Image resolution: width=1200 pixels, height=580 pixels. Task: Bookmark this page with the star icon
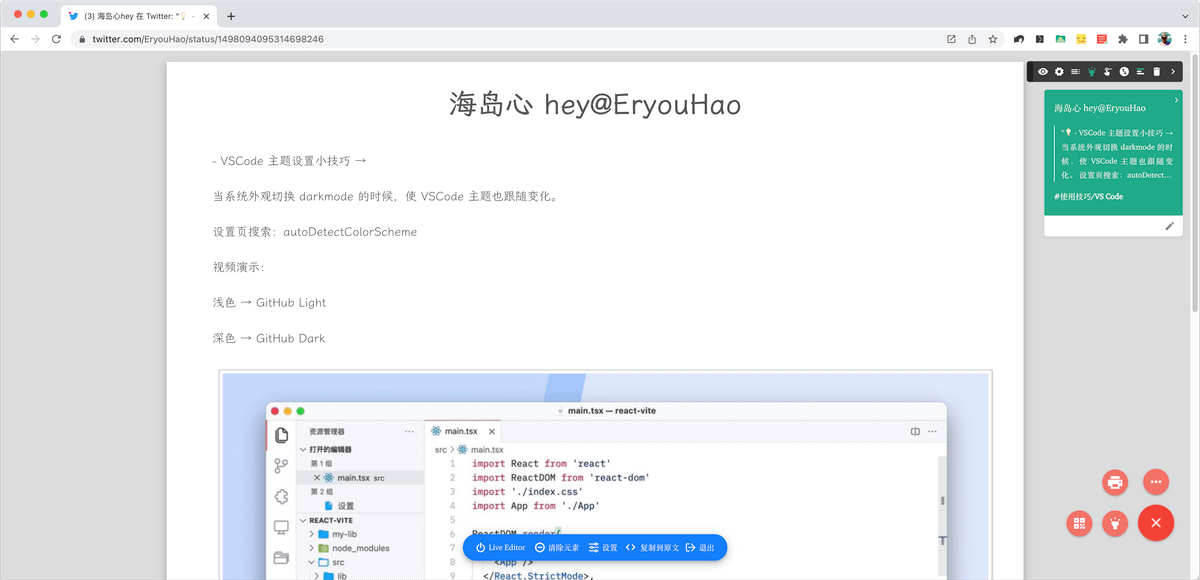(x=993, y=39)
